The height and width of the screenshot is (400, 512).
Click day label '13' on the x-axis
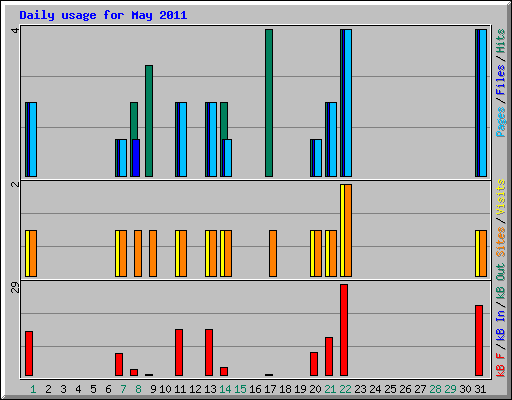tap(210, 389)
